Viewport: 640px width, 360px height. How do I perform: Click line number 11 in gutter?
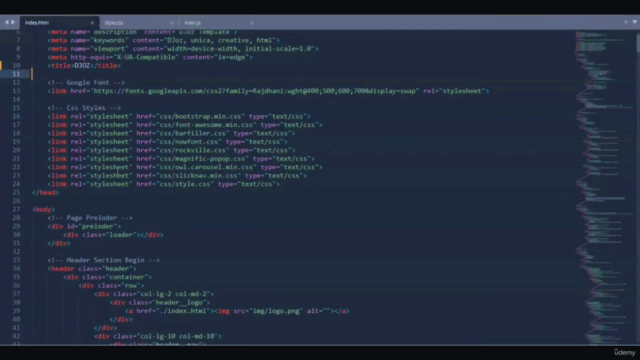(16, 74)
